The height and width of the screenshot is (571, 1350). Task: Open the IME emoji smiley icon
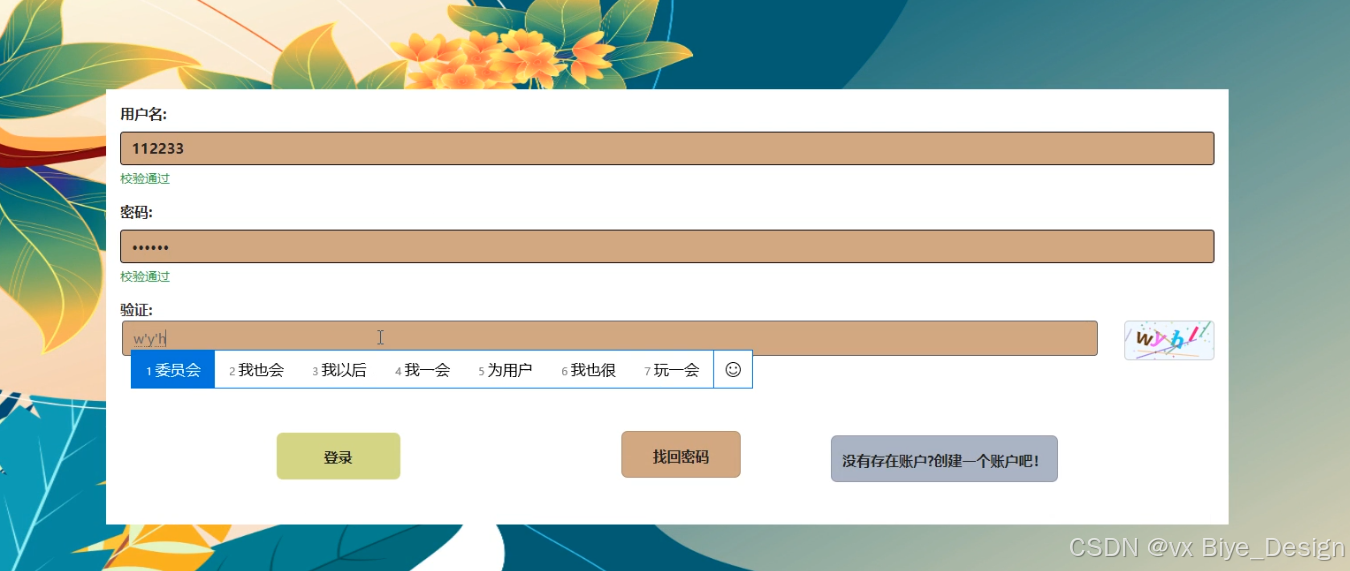coord(733,369)
